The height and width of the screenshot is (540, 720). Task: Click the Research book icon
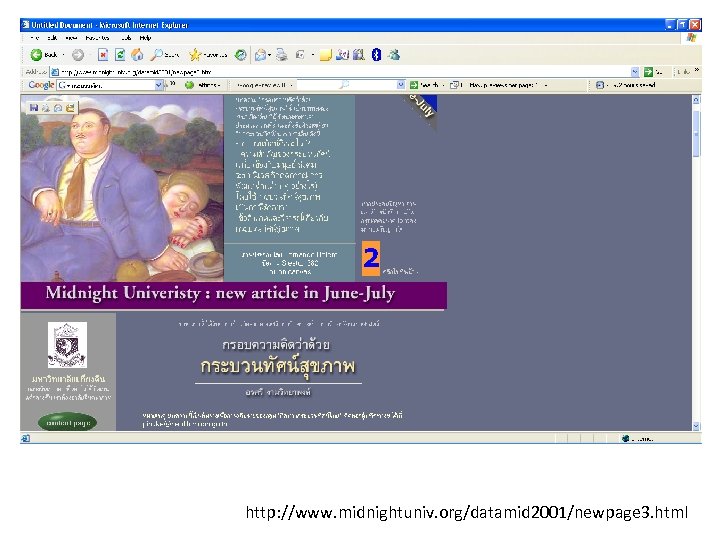[x=359, y=55]
